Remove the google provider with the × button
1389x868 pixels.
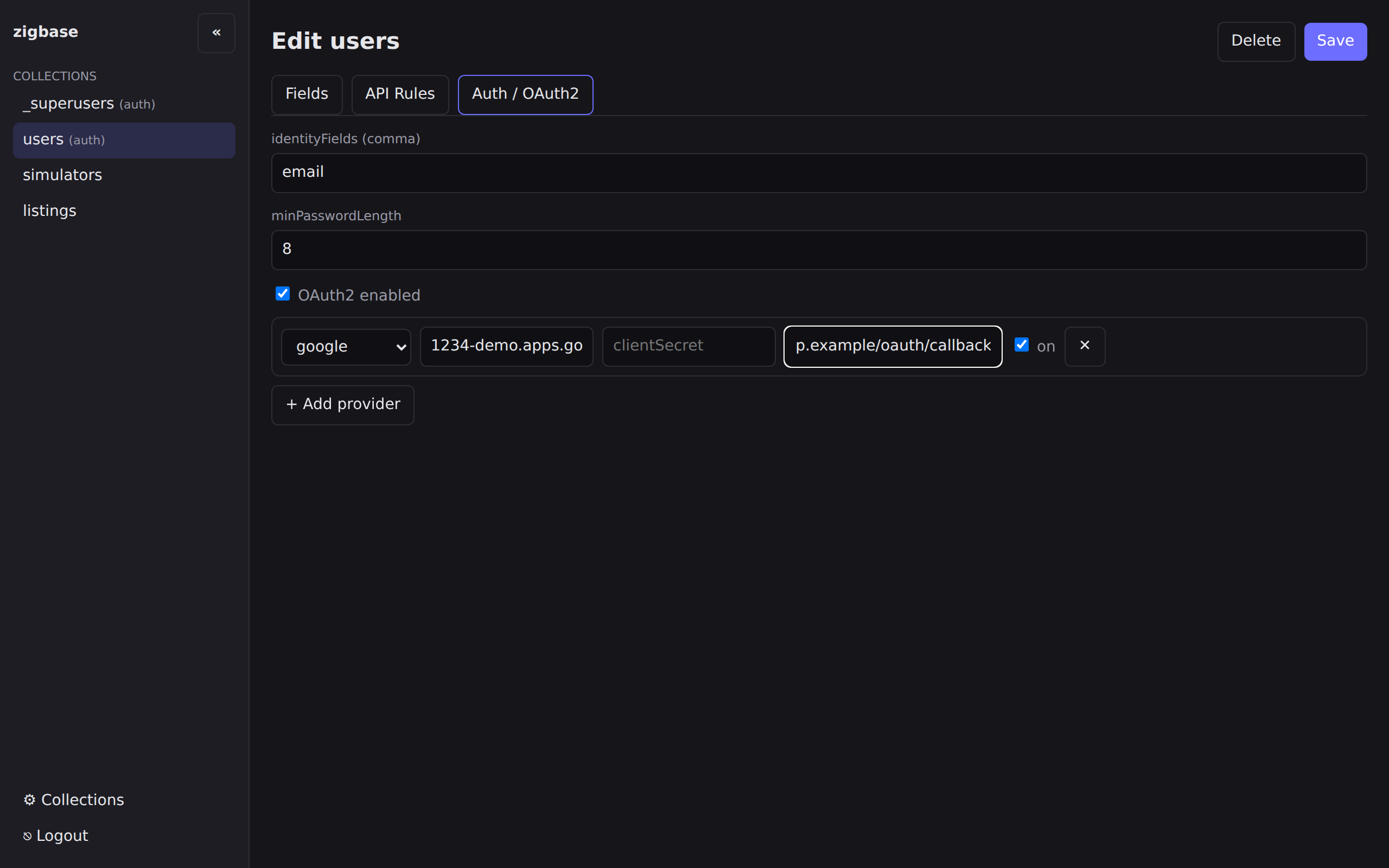click(1084, 346)
